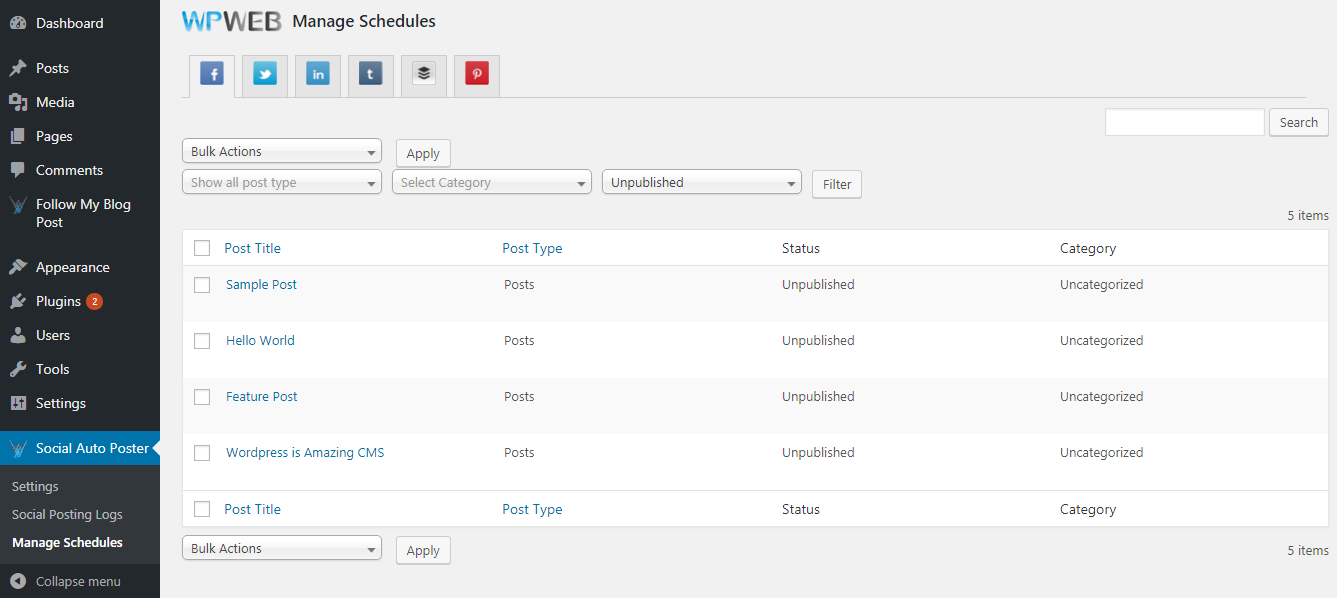Viewport: 1337px width, 598px height.
Task: Switch to the Twitter tab icon
Action: pyautogui.click(x=265, y=74)
